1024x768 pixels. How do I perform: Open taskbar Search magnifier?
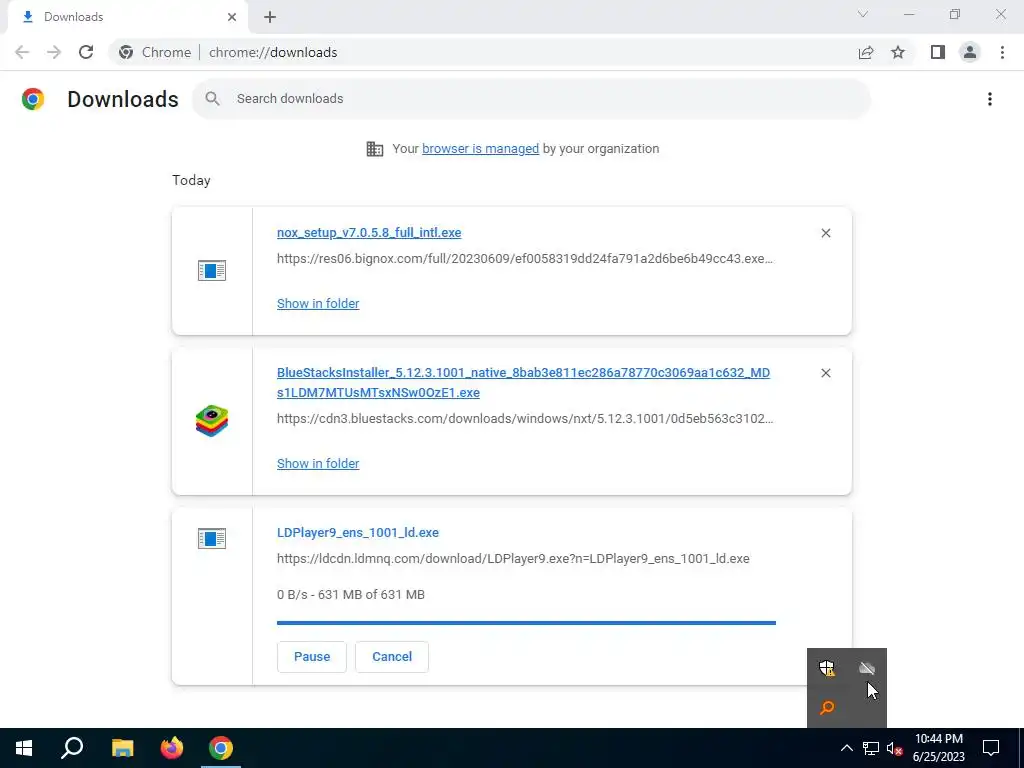(72, 748)
